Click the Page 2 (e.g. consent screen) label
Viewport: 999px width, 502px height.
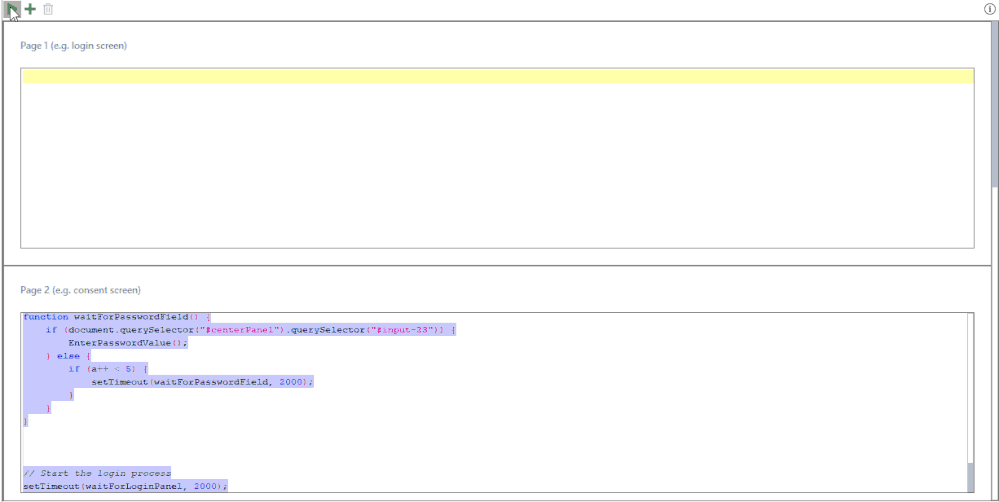tap(80, 290)
